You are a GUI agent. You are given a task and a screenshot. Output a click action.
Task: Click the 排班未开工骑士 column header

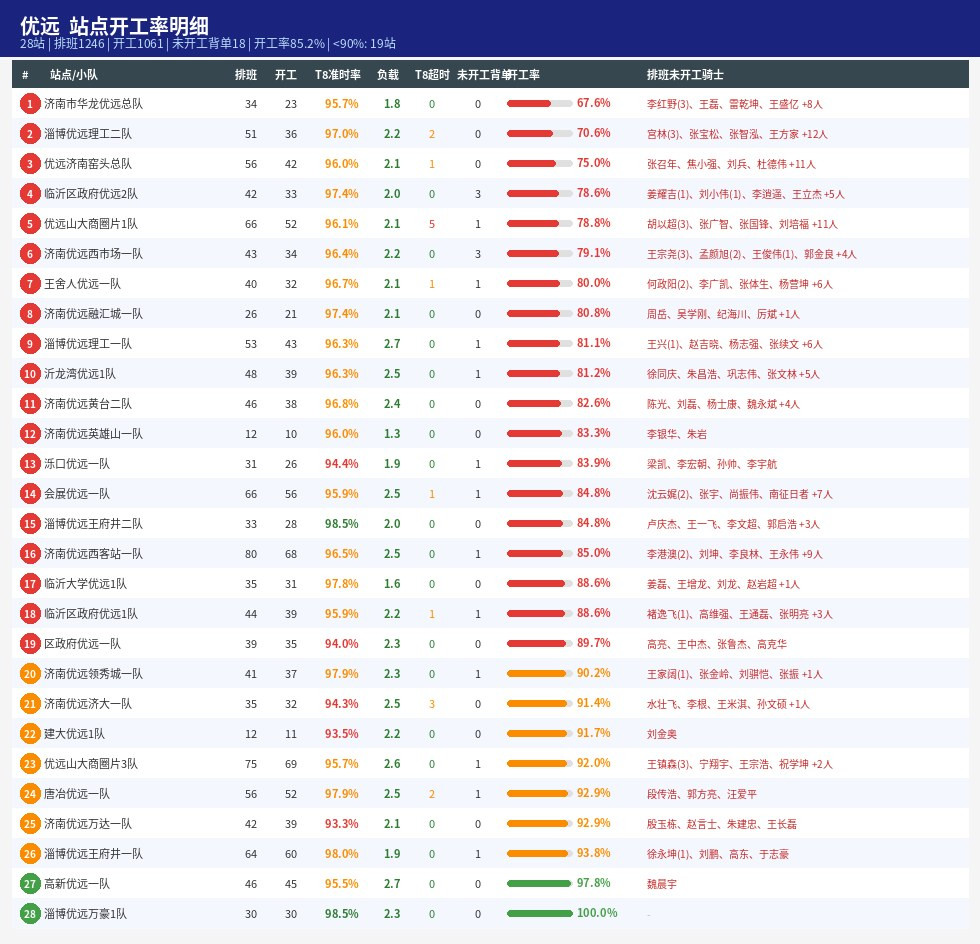pyautogui.click(x=685, y=74)
